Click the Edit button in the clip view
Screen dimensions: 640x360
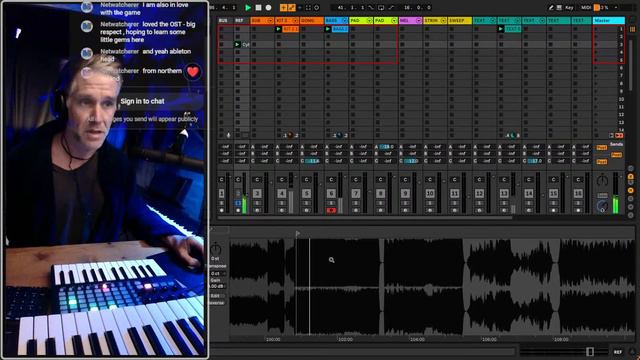[x=216, y=296]
